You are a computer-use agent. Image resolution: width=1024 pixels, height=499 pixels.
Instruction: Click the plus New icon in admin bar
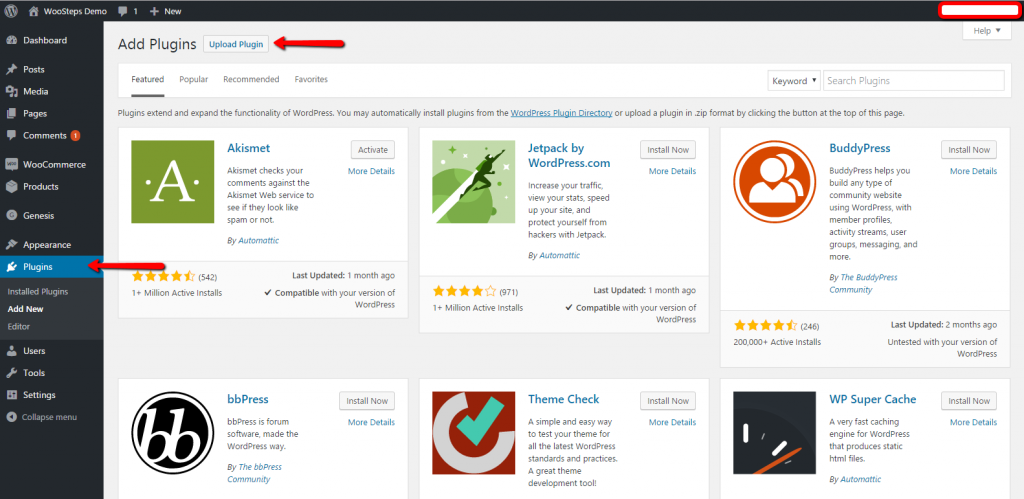[154, 11]
